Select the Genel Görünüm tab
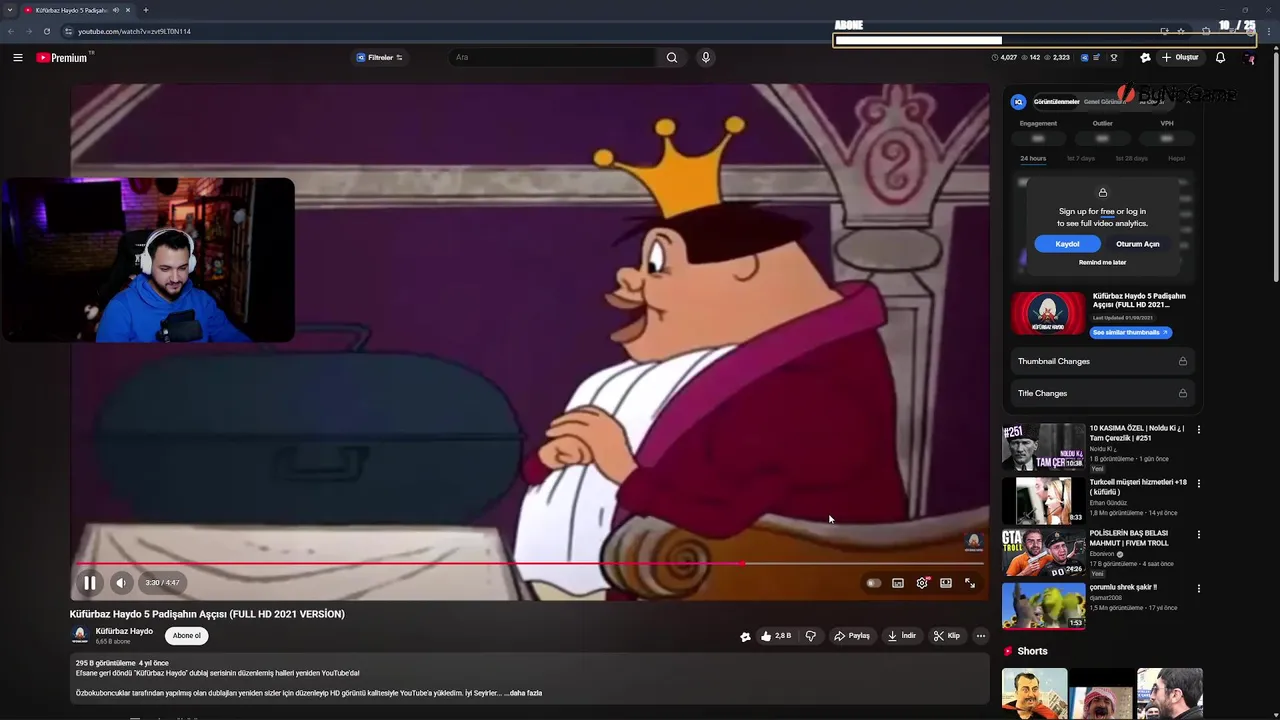This screenshot has width=1280, height=720. [1105, 102]
